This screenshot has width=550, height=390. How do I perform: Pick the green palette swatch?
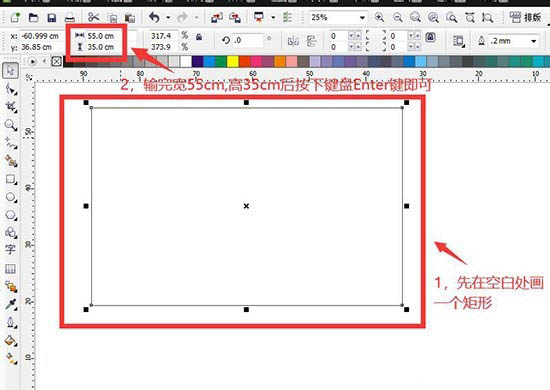(221, 61)
